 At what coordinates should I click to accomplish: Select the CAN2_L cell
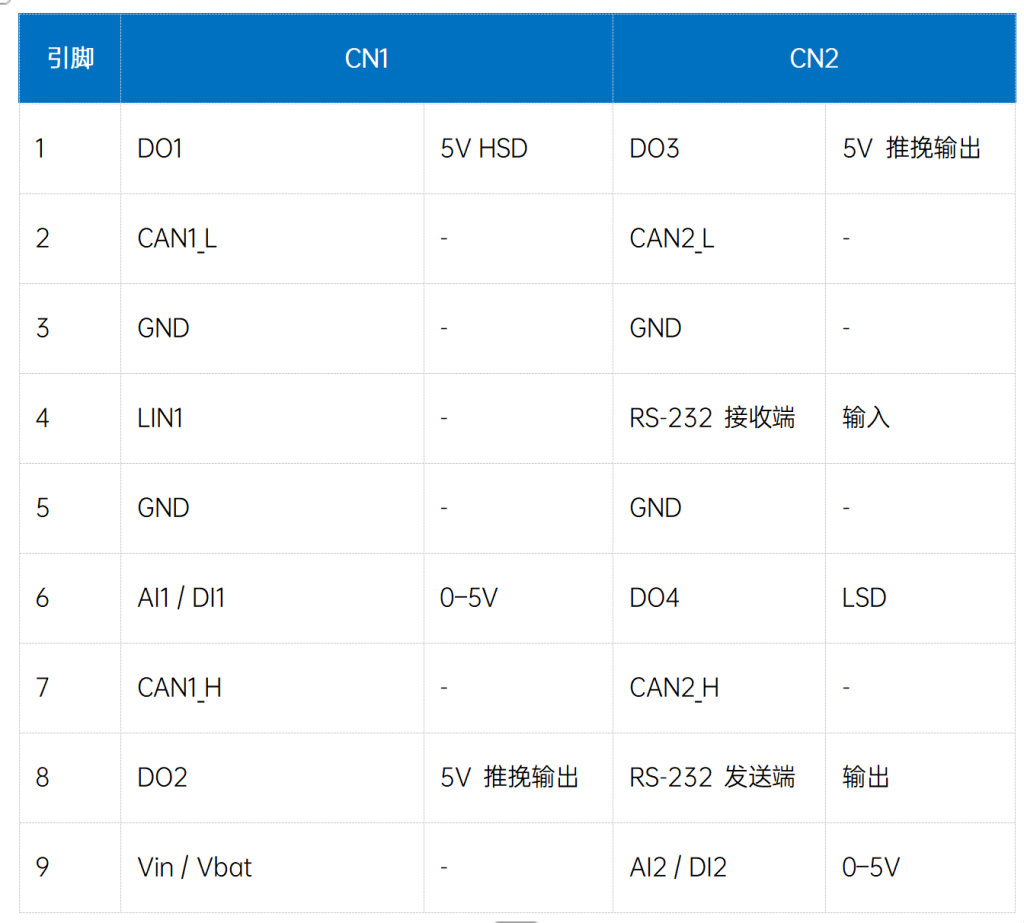point(671,239)
